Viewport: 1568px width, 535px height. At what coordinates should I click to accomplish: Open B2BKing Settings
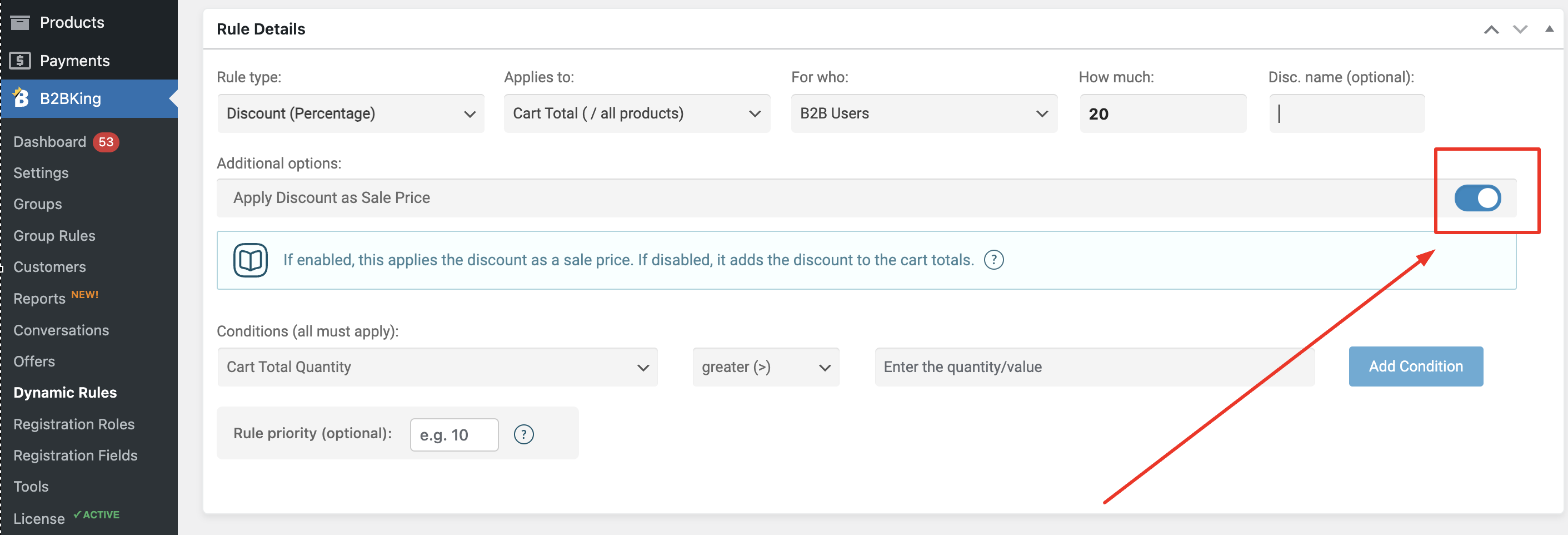point(41,173)
